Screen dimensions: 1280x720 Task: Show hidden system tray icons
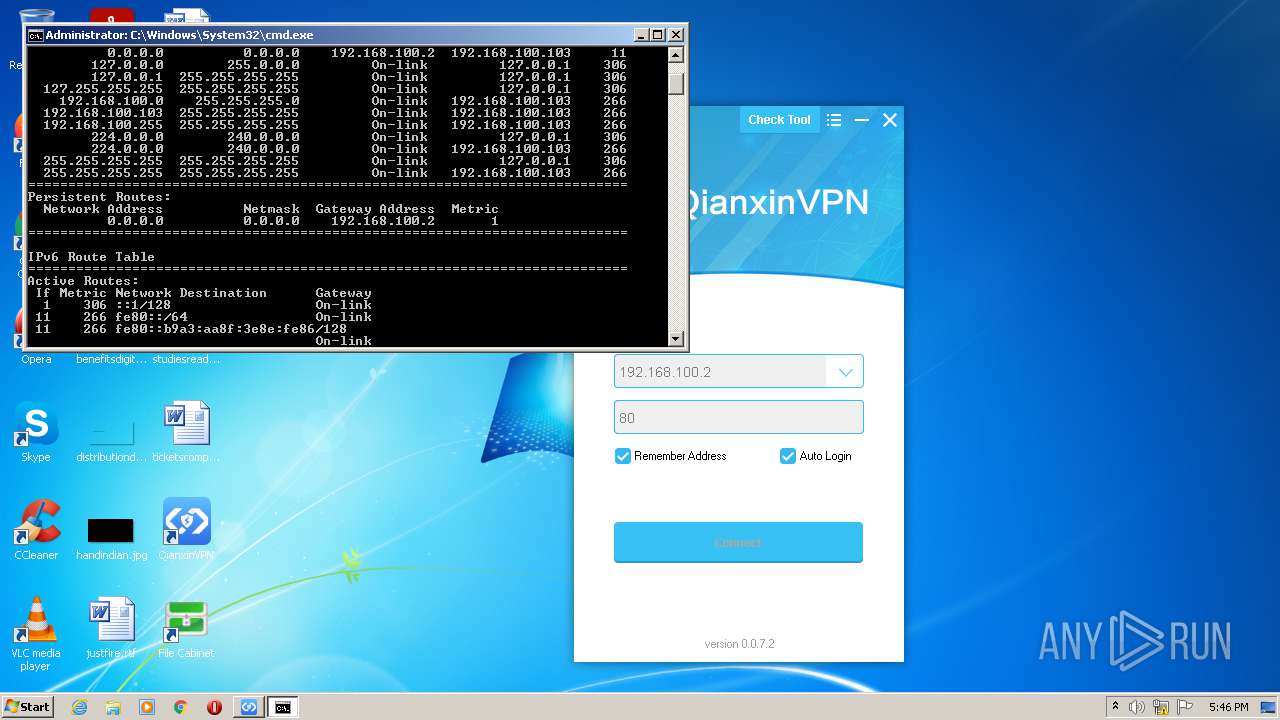(1115, 707)
